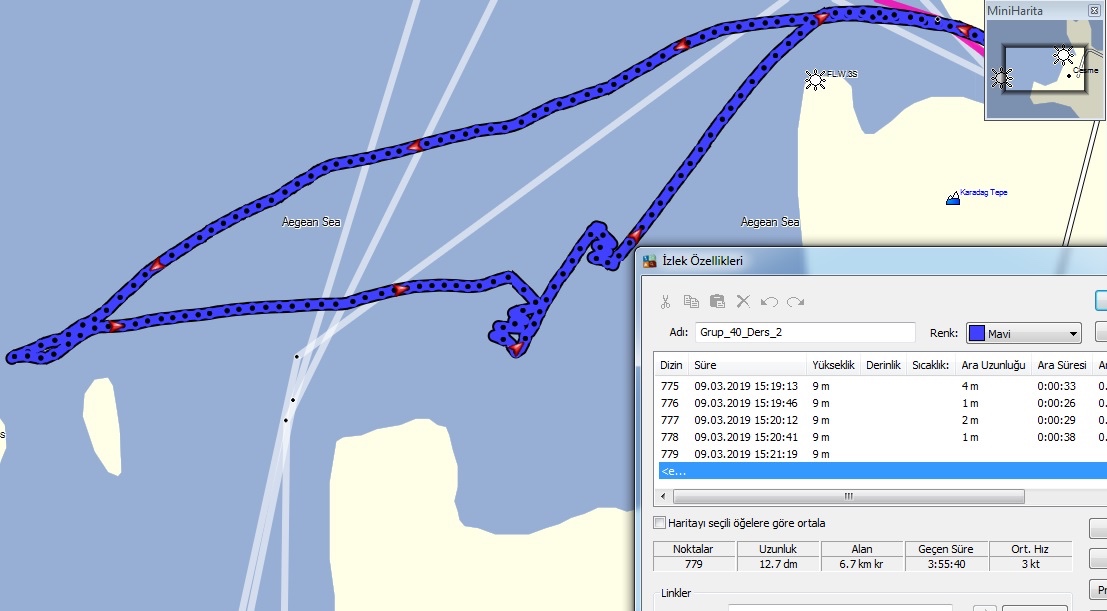
Task: Select track point row 779
Action: coord(880,454)
